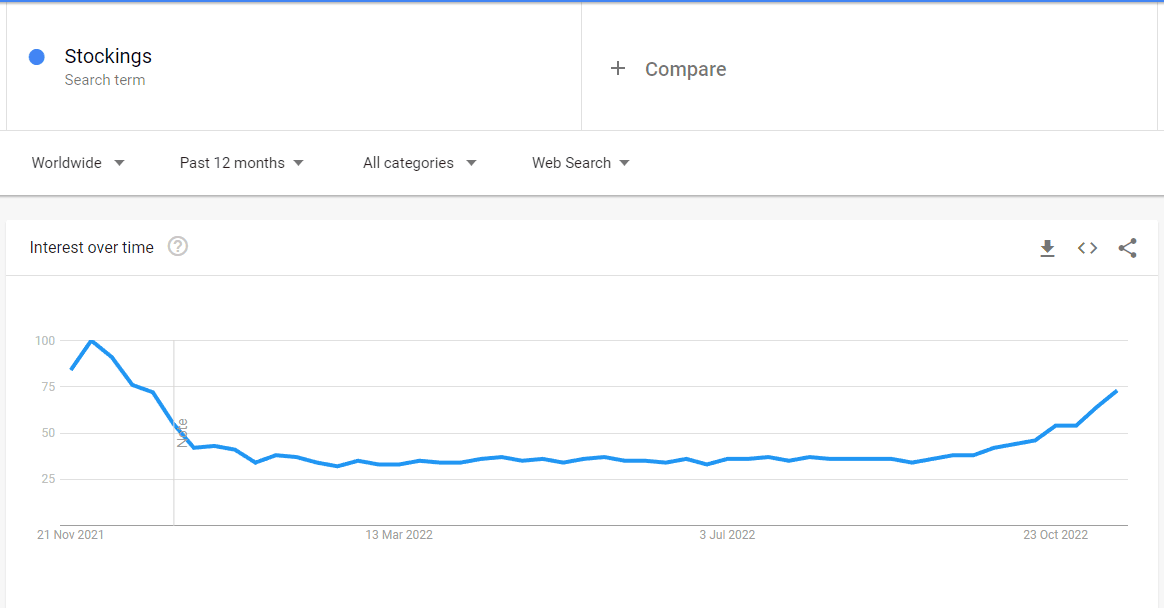Open the Interest over time help icon
This screenshot has width=1164, height=608.
pos(177,246)
